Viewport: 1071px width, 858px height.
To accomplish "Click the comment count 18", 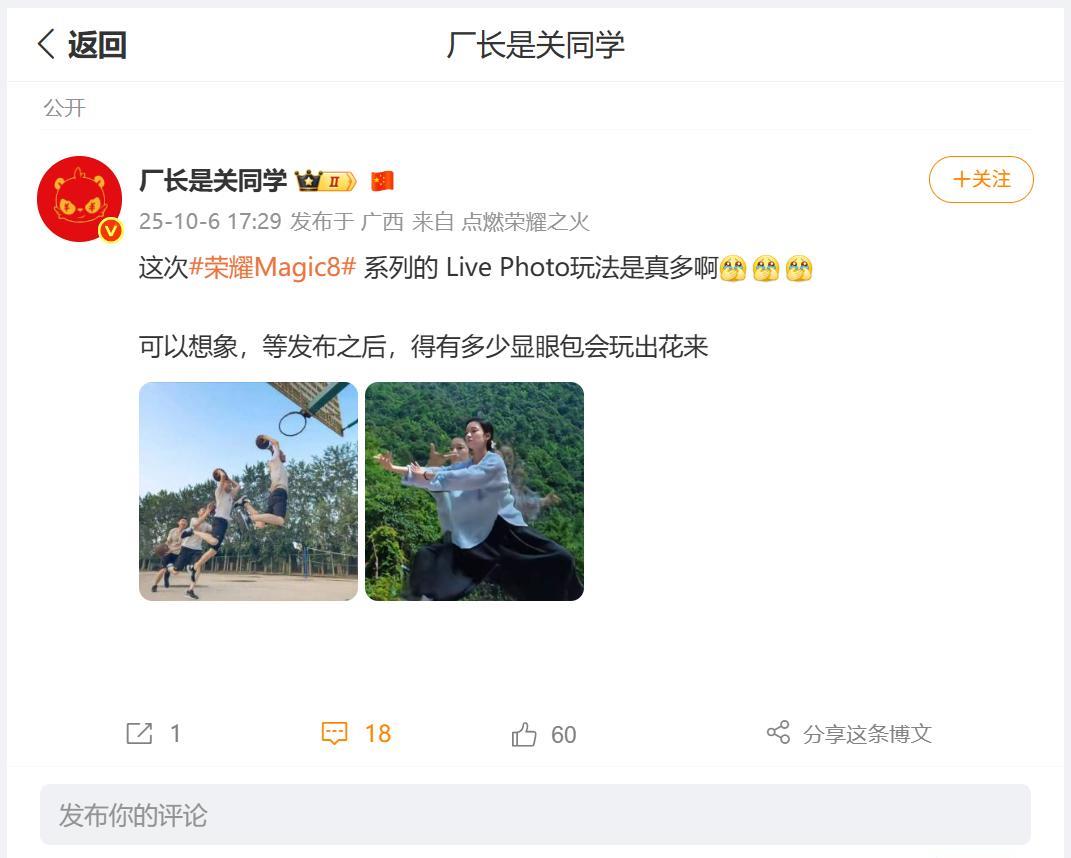I will click(x=378, y=734).
